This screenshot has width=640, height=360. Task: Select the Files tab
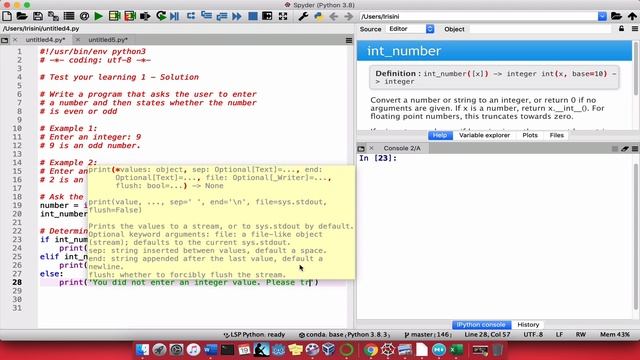(556, 135)
